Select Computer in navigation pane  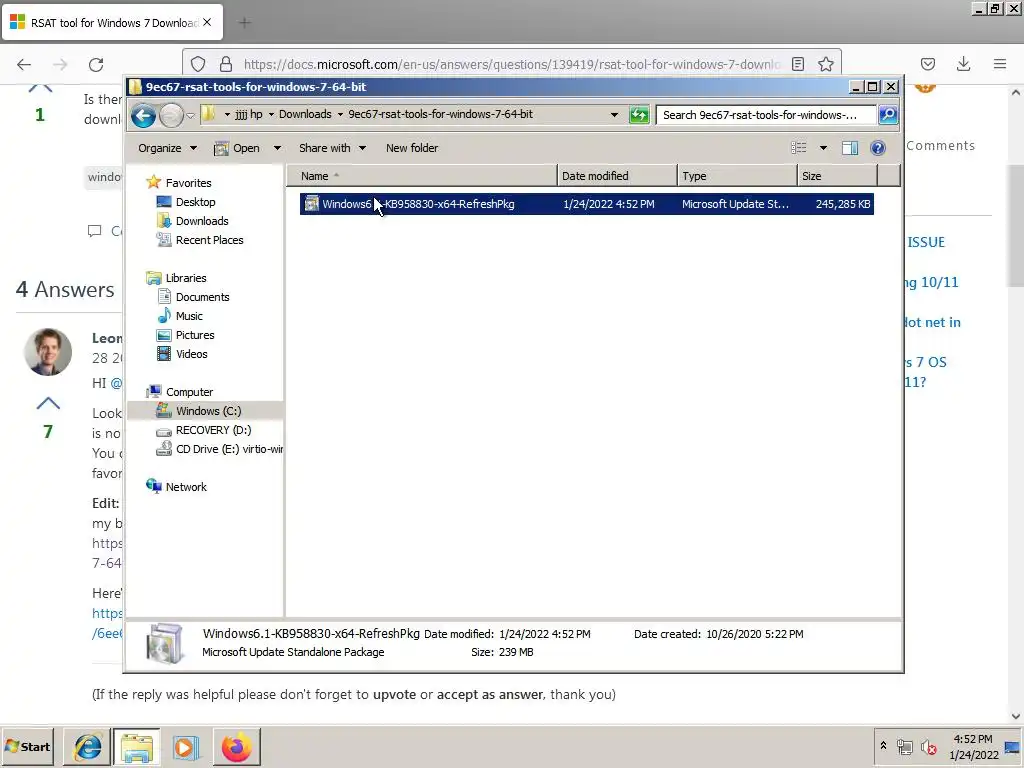tap(189, 392)
